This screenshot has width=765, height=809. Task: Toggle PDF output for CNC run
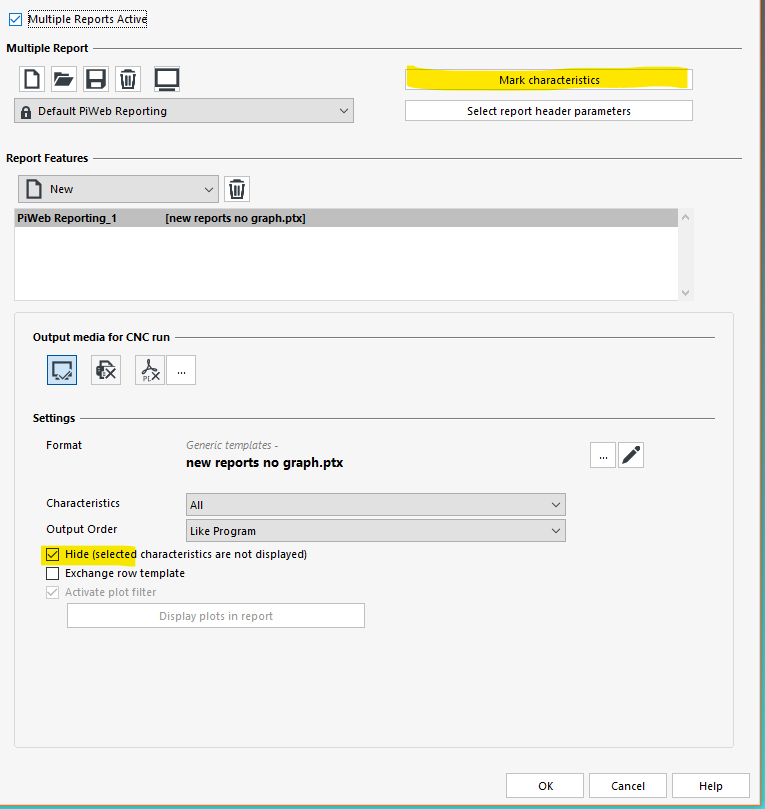[150, 369]
